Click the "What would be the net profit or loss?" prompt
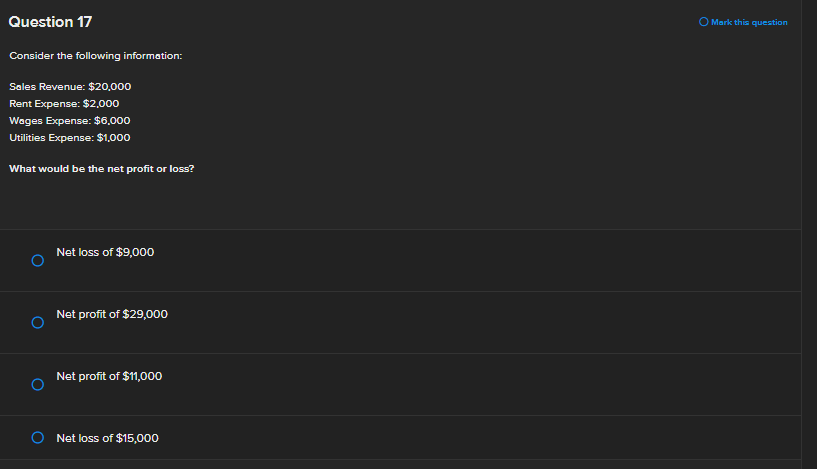 pos(101,168)
